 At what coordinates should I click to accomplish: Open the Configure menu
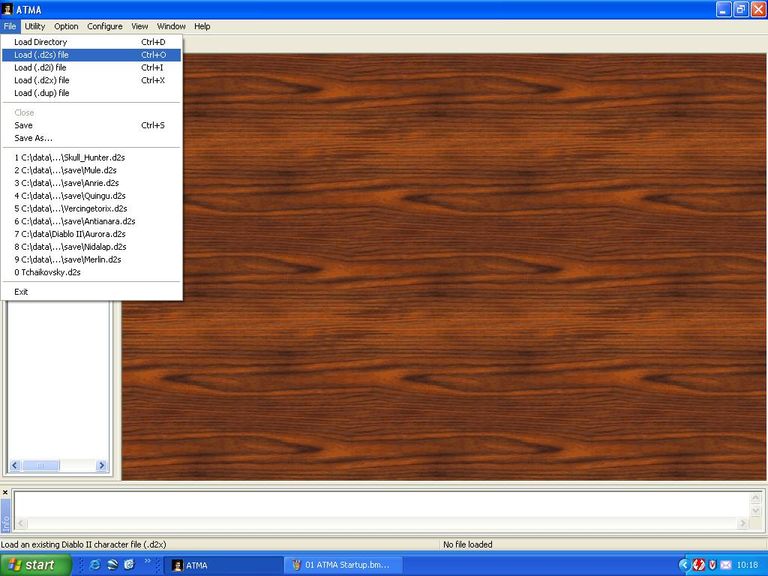click(x=105, y=26)
